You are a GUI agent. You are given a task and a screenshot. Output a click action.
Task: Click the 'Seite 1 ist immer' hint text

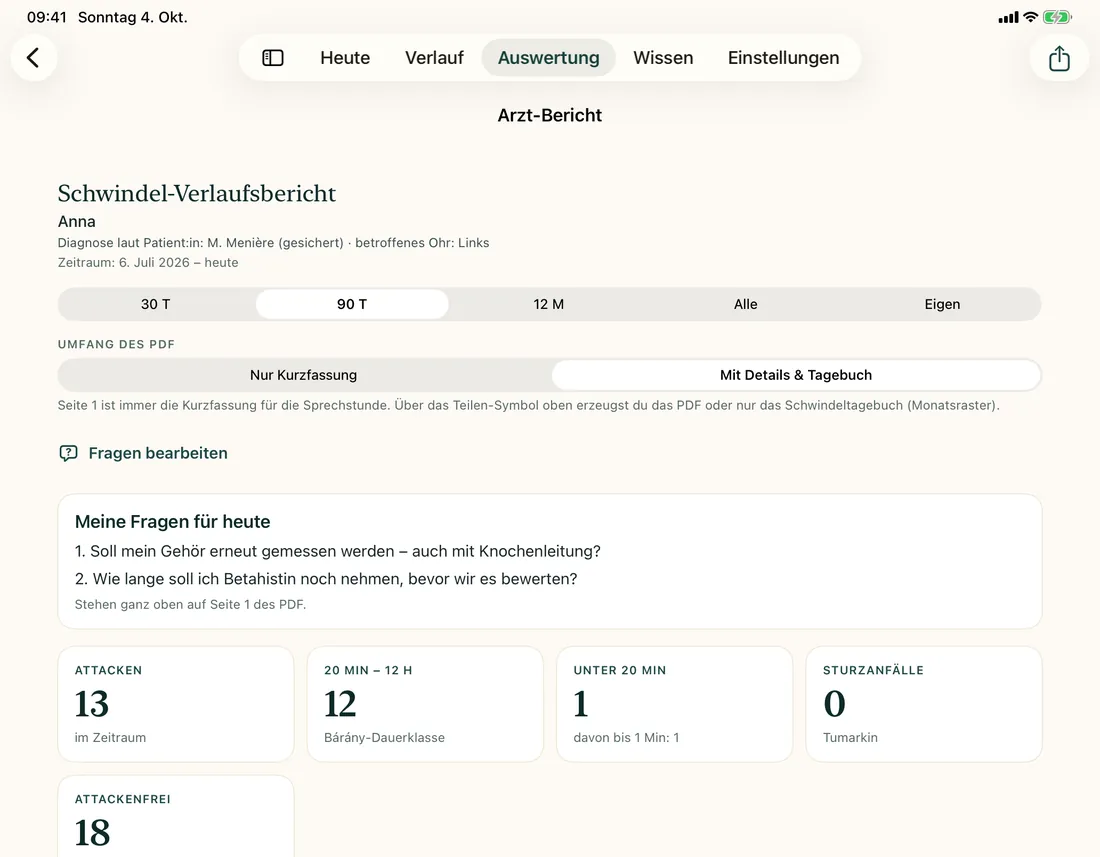click(x=529, y=405)
